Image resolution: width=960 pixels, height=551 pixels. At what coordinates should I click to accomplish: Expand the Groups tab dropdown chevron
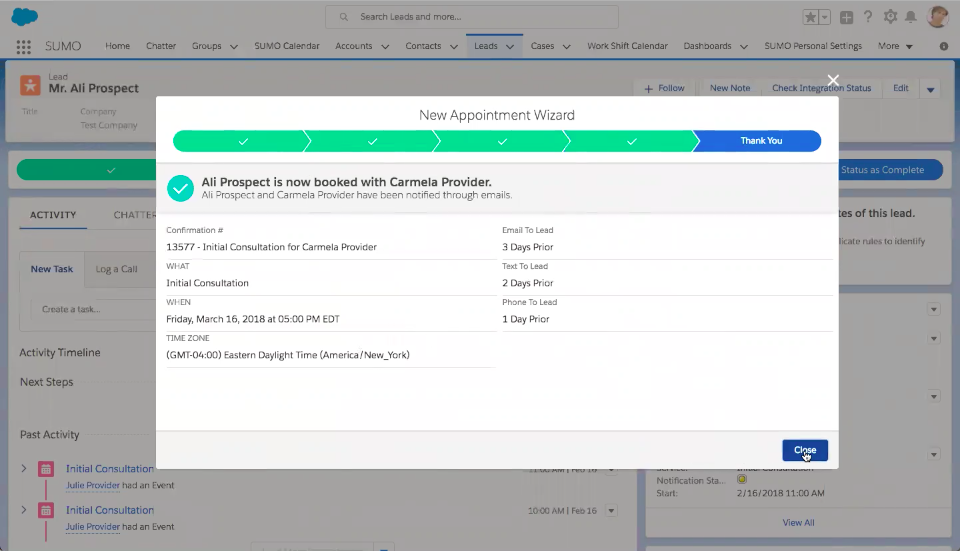click(x=234, y=47)
